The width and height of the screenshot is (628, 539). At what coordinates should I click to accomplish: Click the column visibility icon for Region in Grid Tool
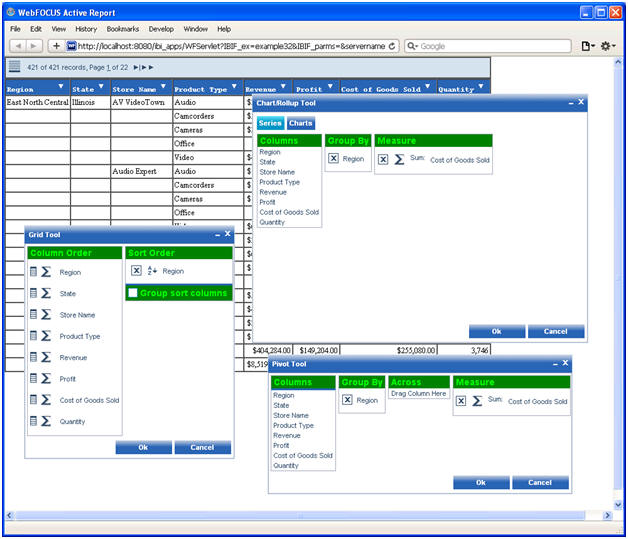34,272
